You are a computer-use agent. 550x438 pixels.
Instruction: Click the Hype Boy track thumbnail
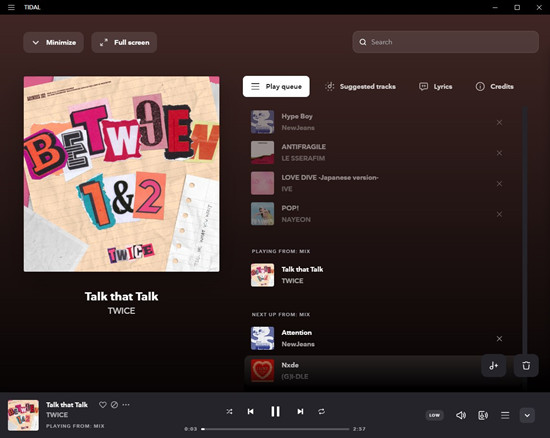(262, 122)
